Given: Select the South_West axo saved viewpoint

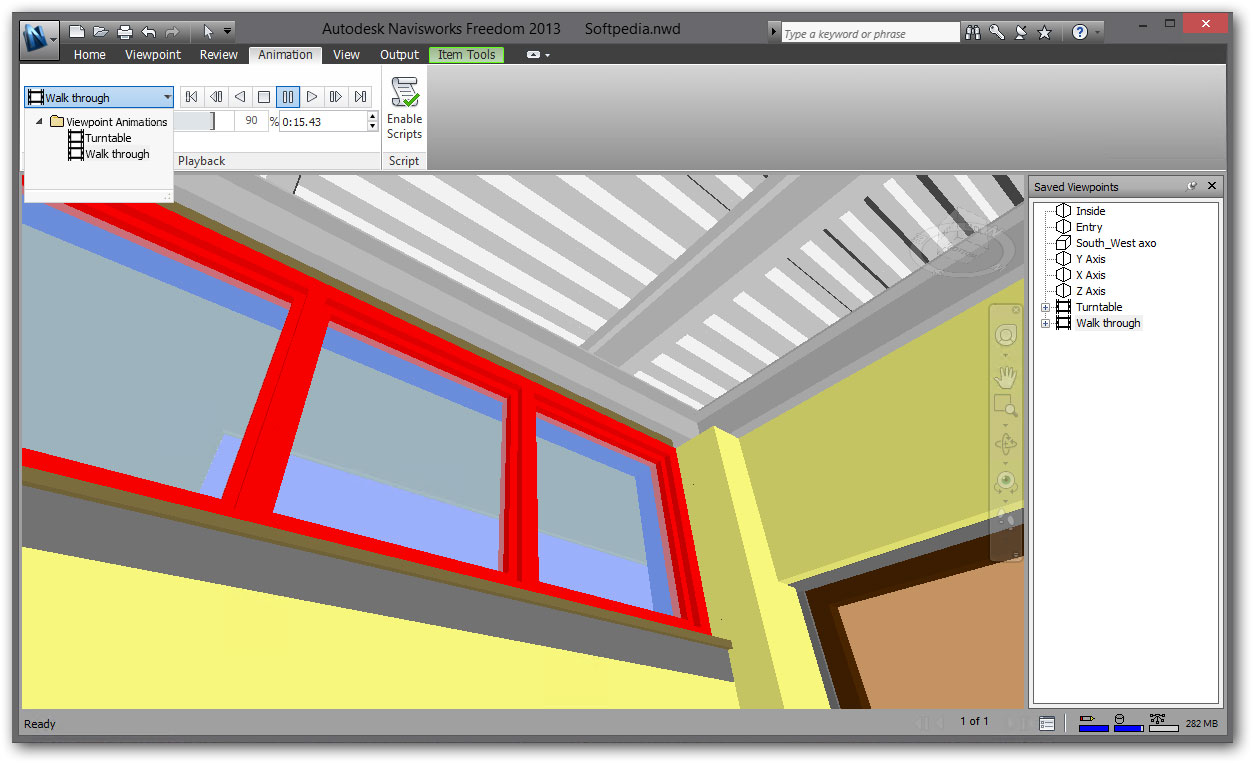Looking at the screenshot, I should (x=1115, y=243).
